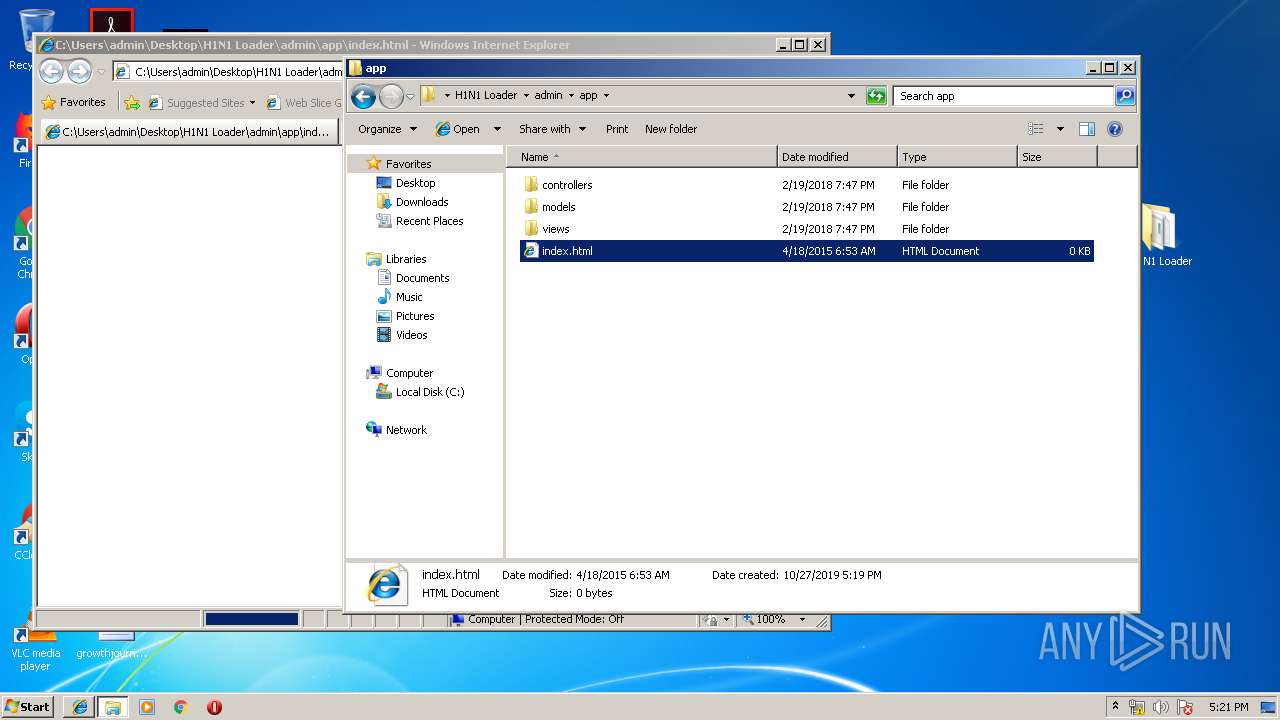The width and height of the screenshot is (1280, 720).
Task: Sort by Date modified column header
Action: pyautogui.click(x=837, y=157)
